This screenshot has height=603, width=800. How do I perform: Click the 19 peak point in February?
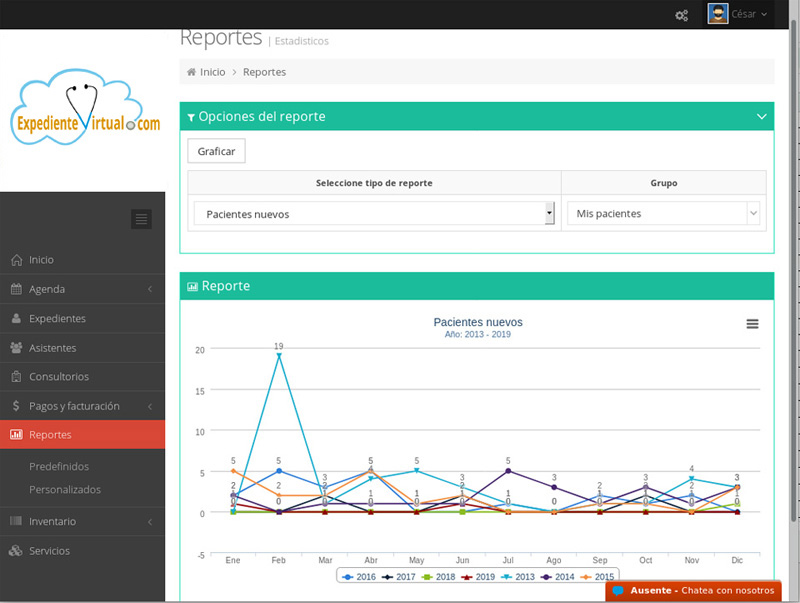pos(279,356)
